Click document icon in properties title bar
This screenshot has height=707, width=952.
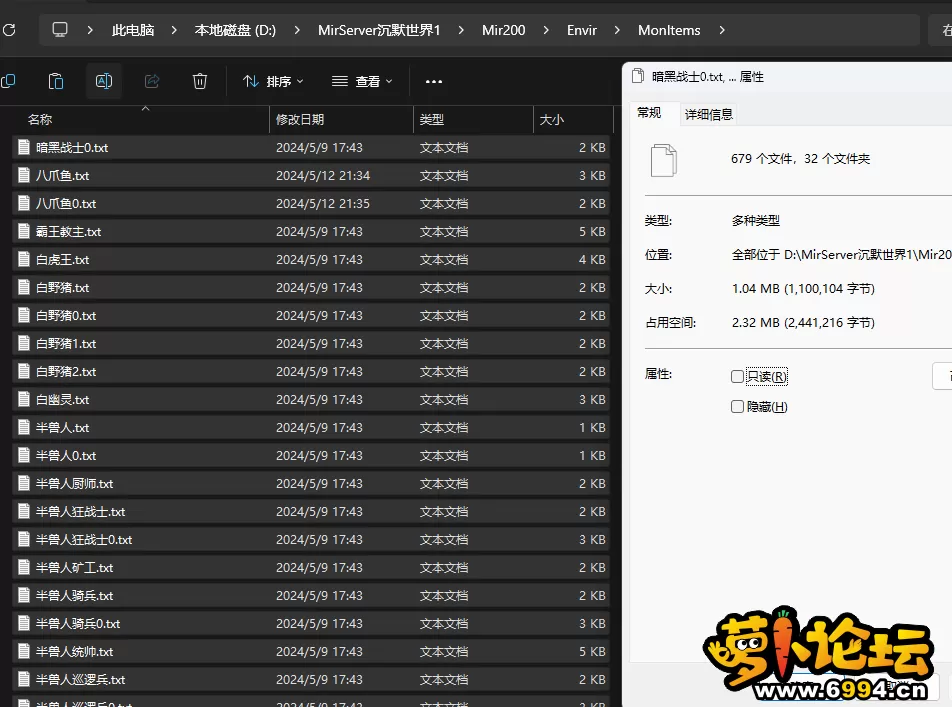pyautogui.click(x=638, y=77)
